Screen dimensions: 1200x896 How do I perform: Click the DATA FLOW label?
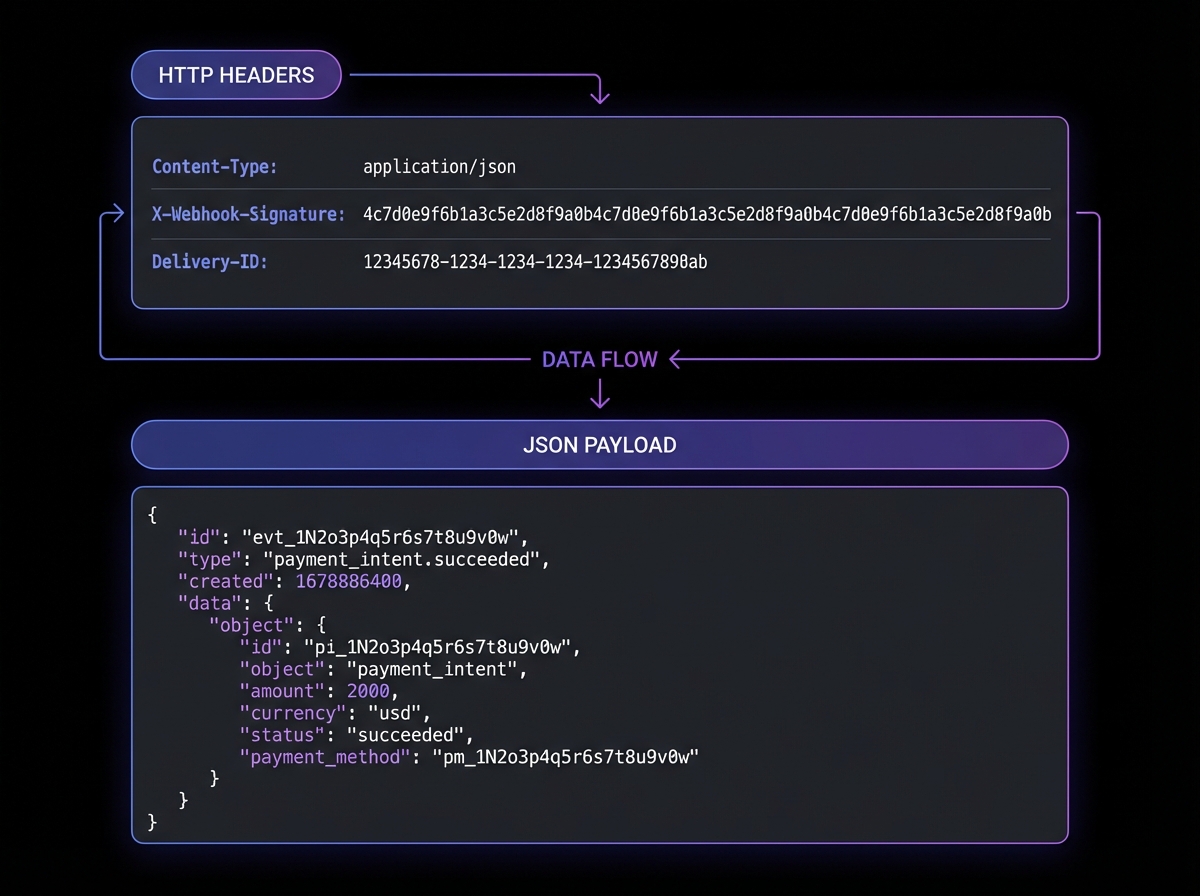pyautogui.click(x=600, y=359)
